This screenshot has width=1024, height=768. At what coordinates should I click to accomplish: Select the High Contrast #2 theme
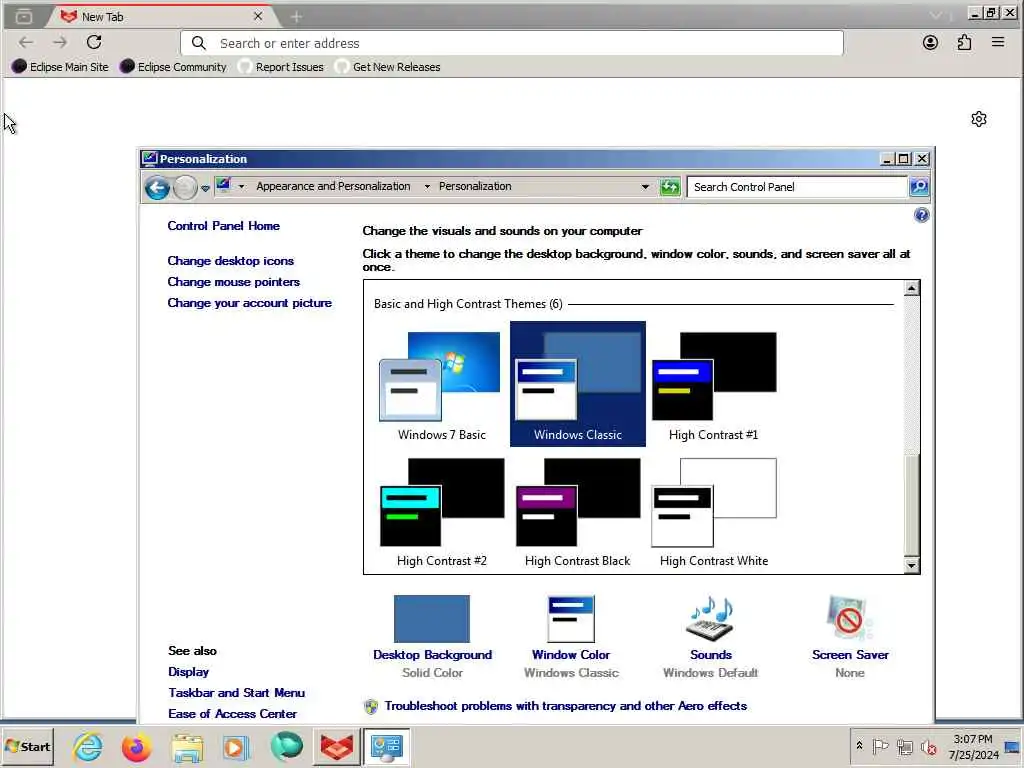tap(441, 512)
